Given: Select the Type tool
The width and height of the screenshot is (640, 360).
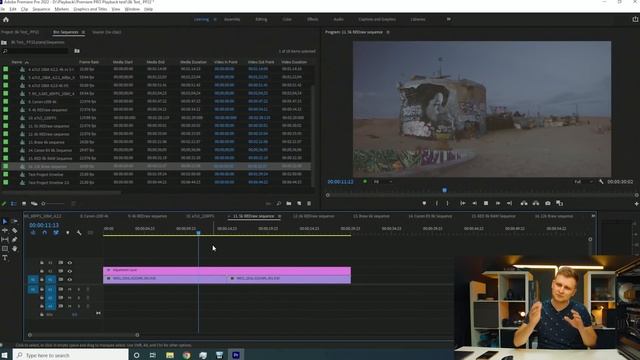Looking at the screenshot, I should click(x=5, y=258).
